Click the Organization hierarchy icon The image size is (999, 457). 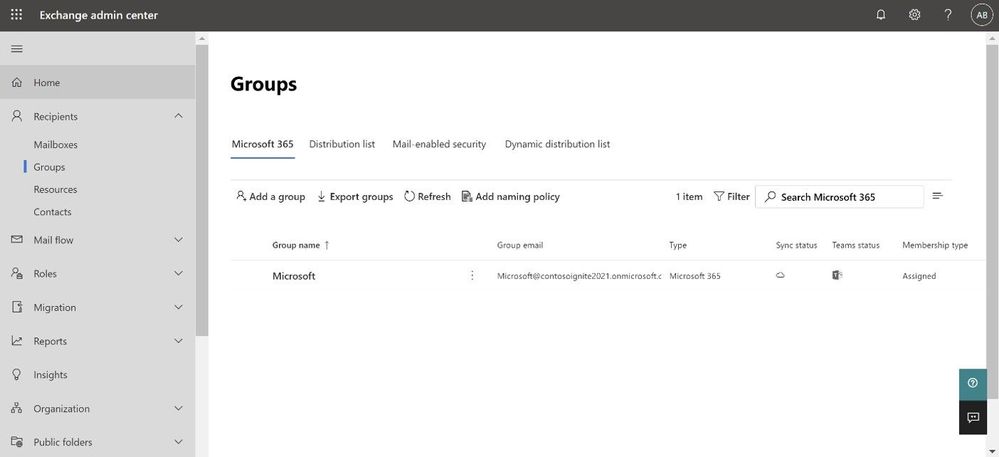pyautogui.click(x=17, y=408)
